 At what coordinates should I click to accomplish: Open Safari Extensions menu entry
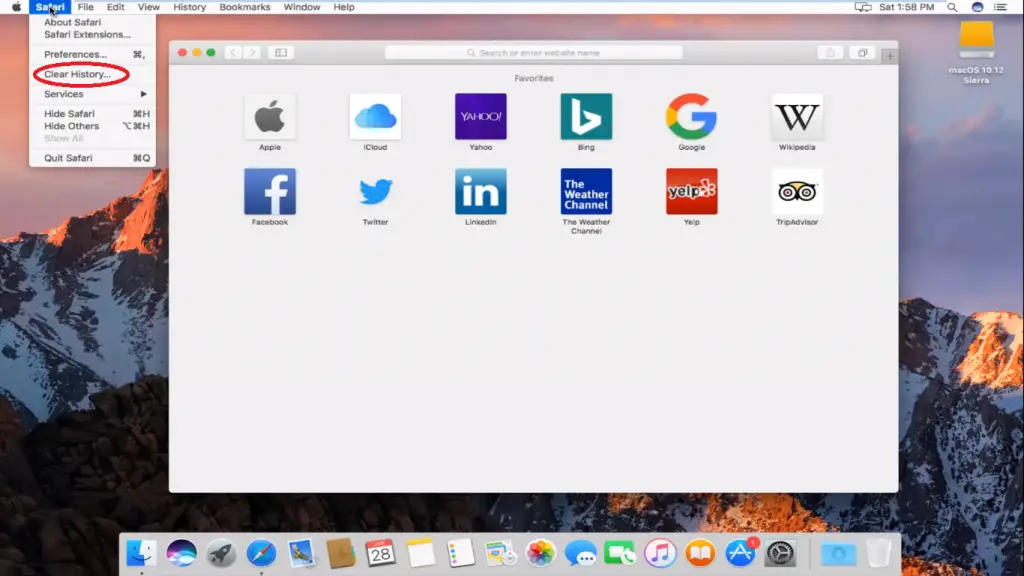pos(87,35)
